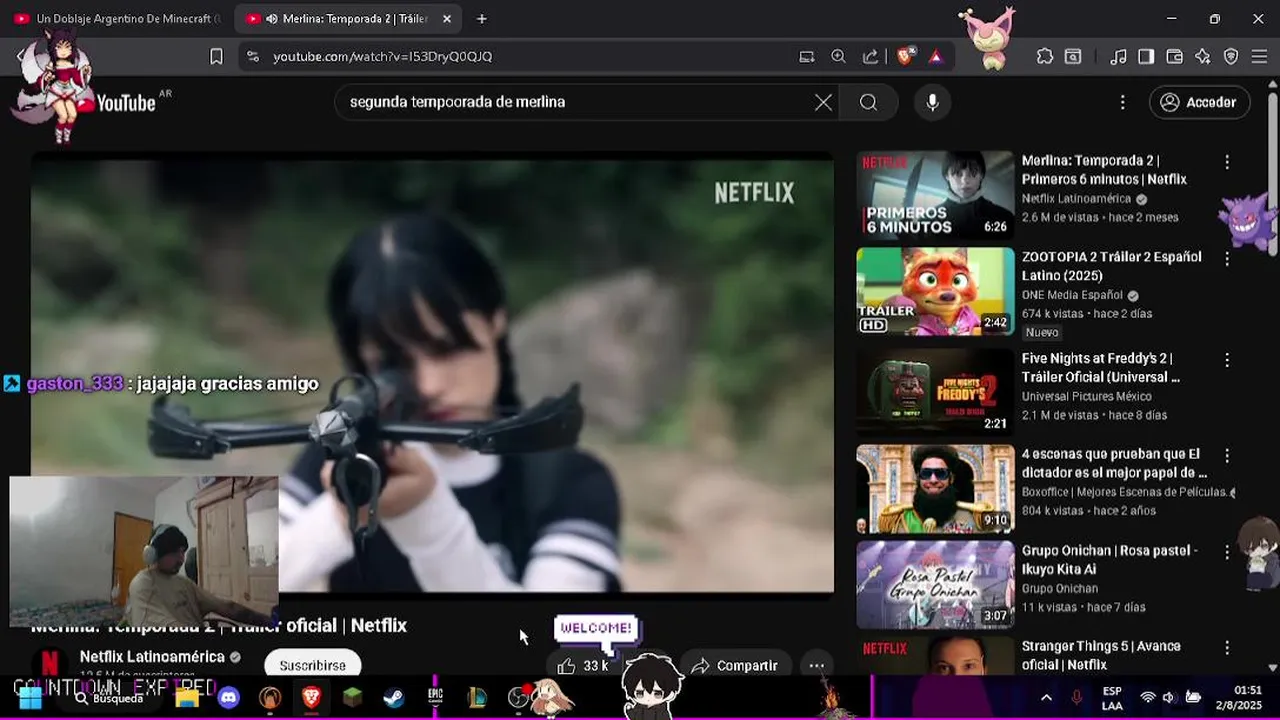The width and height of the screenshot is (1280, 720).
Task: Open site settings icon beside the URL
Action: [252, 57]
